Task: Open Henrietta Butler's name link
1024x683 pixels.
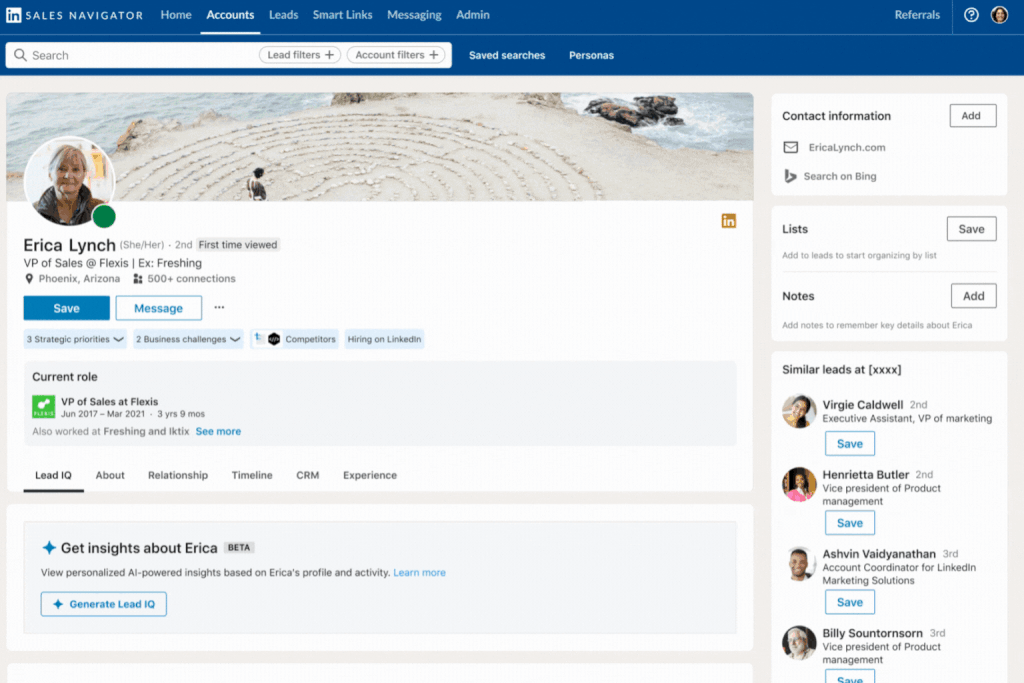Action: (x=865, y=475)
